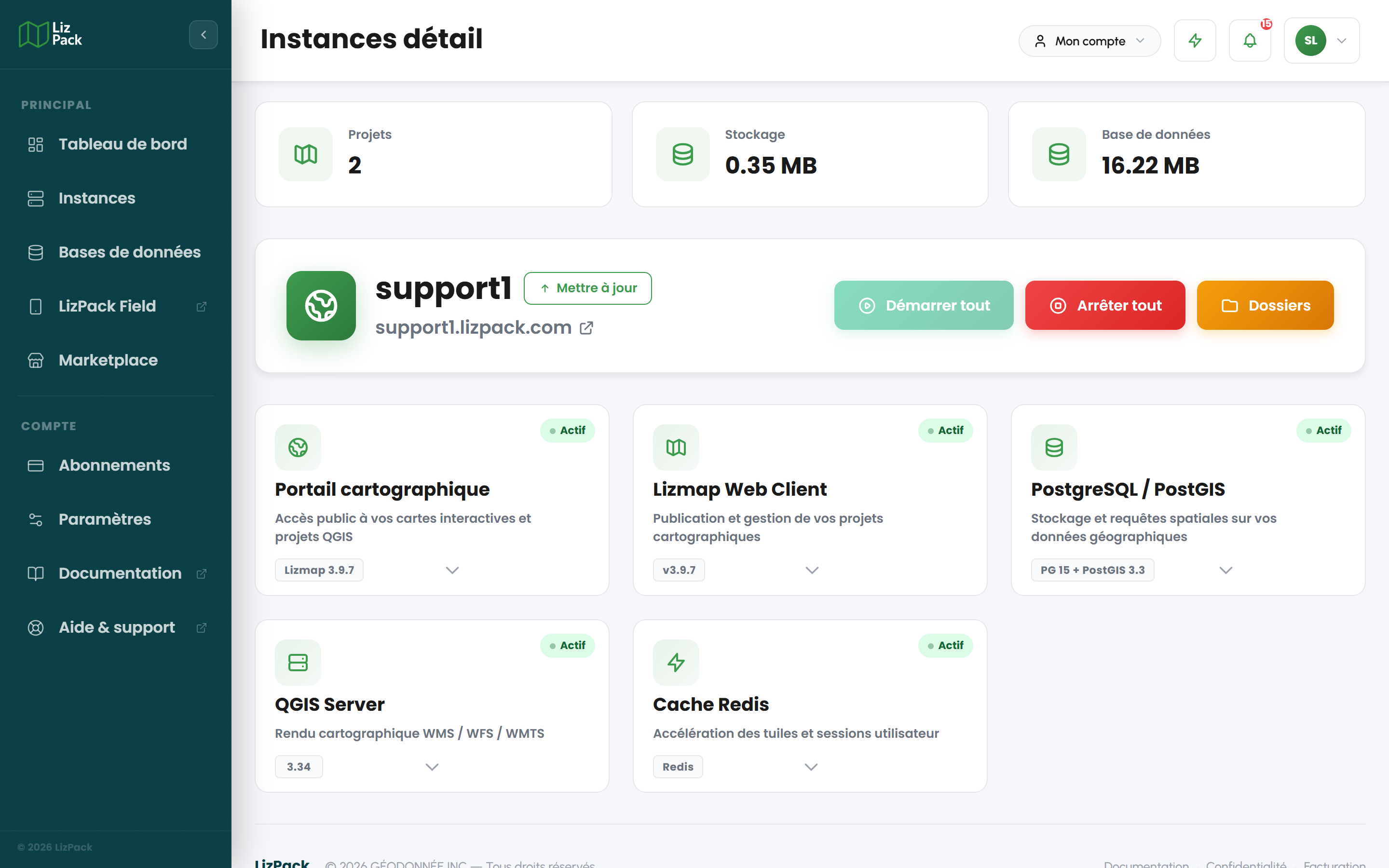This screenshot has height=868, width=1389.
Task: Click the PostgreSQL database card icon
Action: click(x=1054, y=447)
